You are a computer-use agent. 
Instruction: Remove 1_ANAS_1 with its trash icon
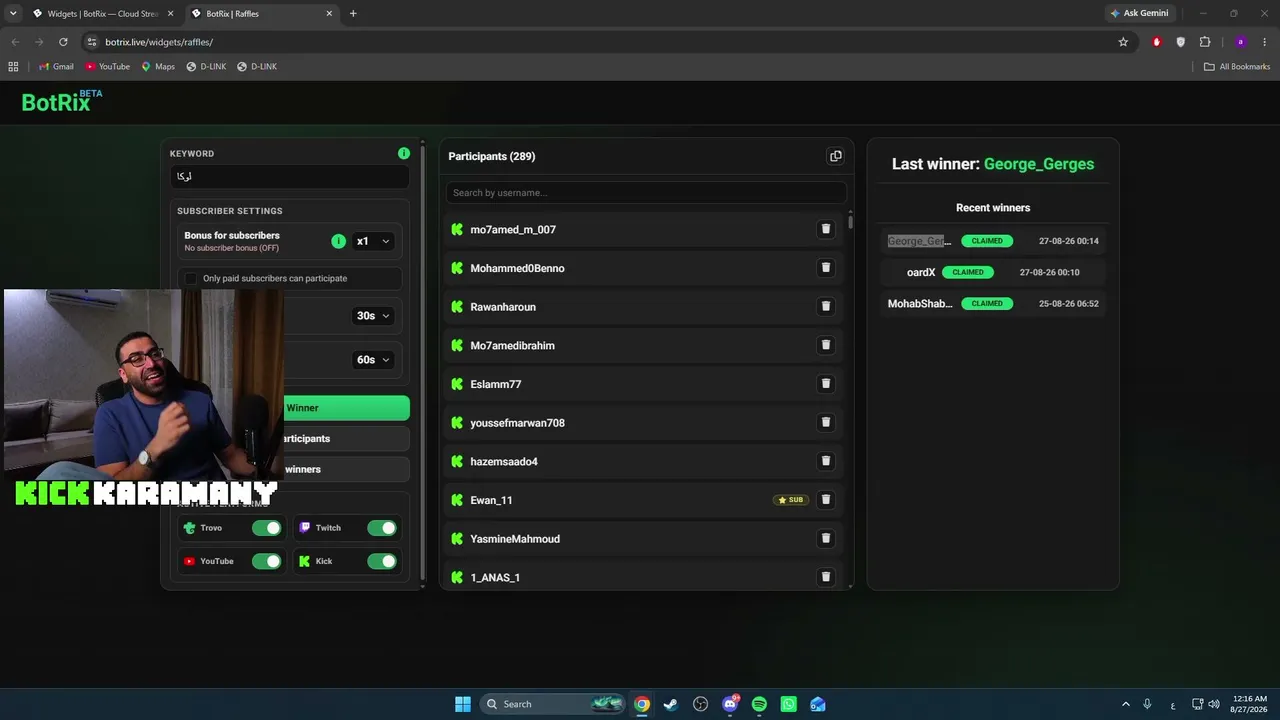[x=826, y=577]
